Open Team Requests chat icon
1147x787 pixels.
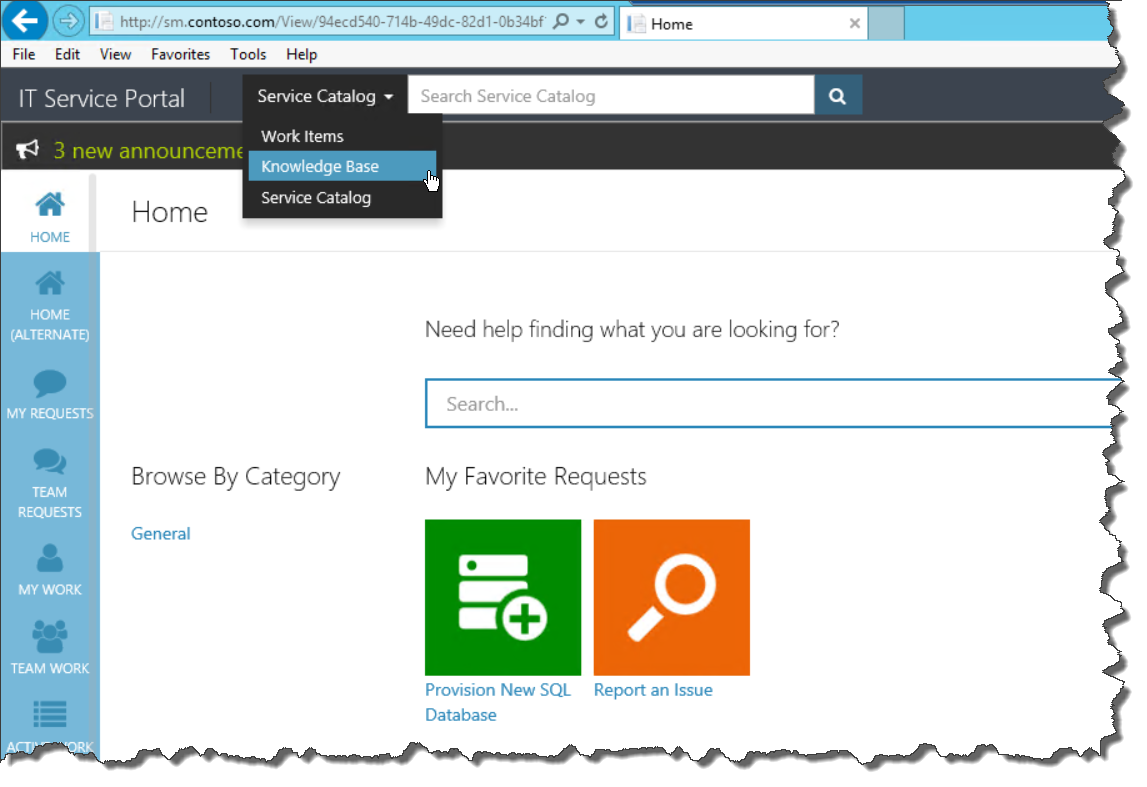(50, 461)
